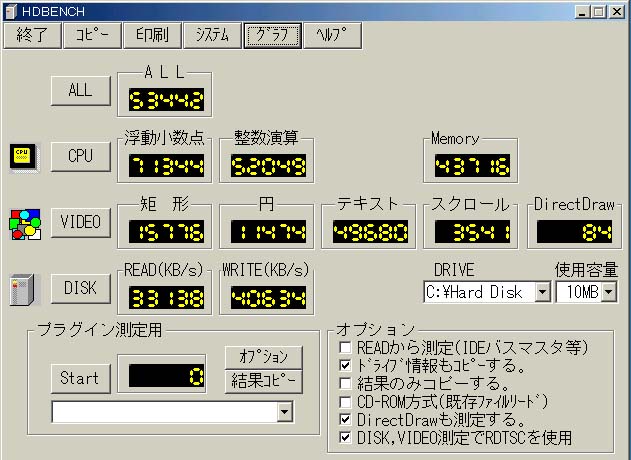Open the DRIVE dropdown list
The image size is (631, 460).
542,292
